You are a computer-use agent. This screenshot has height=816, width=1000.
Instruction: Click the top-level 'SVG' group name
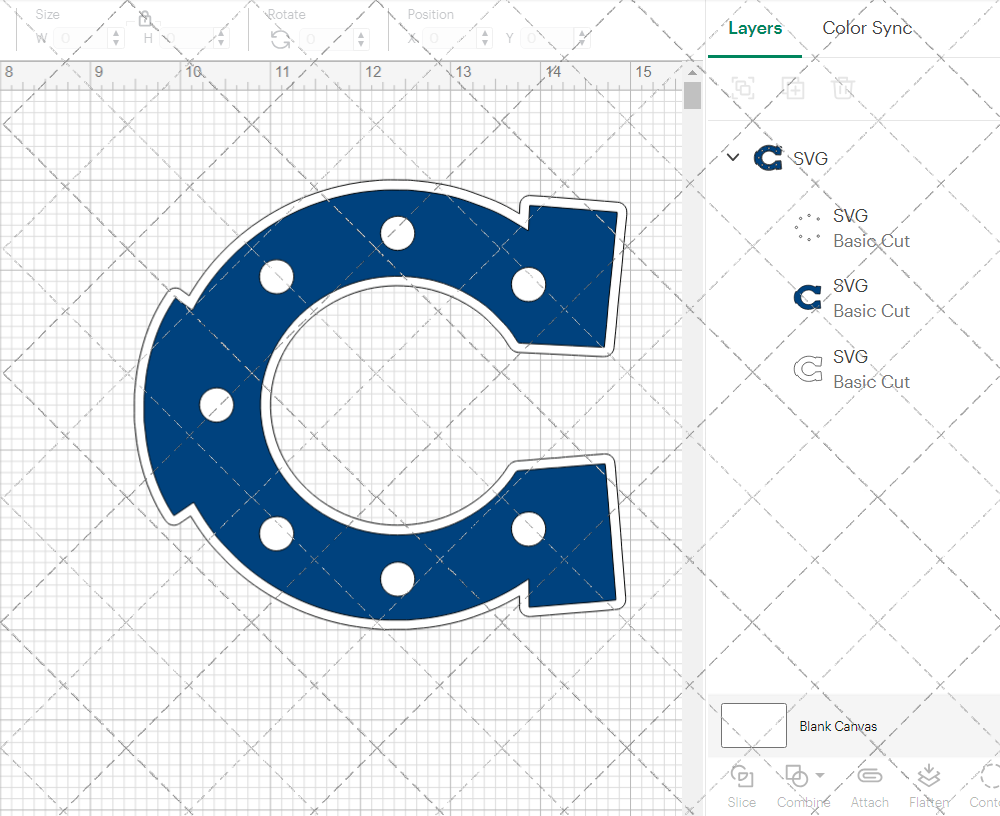[x=810, y=158]
